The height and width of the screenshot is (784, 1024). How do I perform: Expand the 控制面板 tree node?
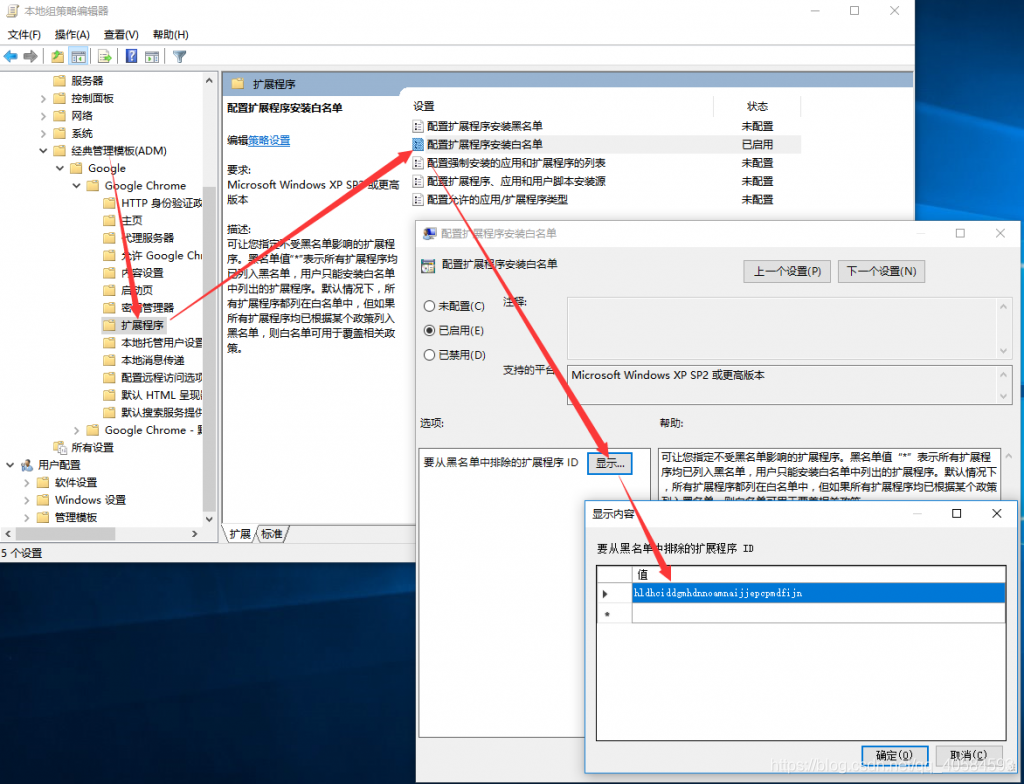click(x=43, y=98)
